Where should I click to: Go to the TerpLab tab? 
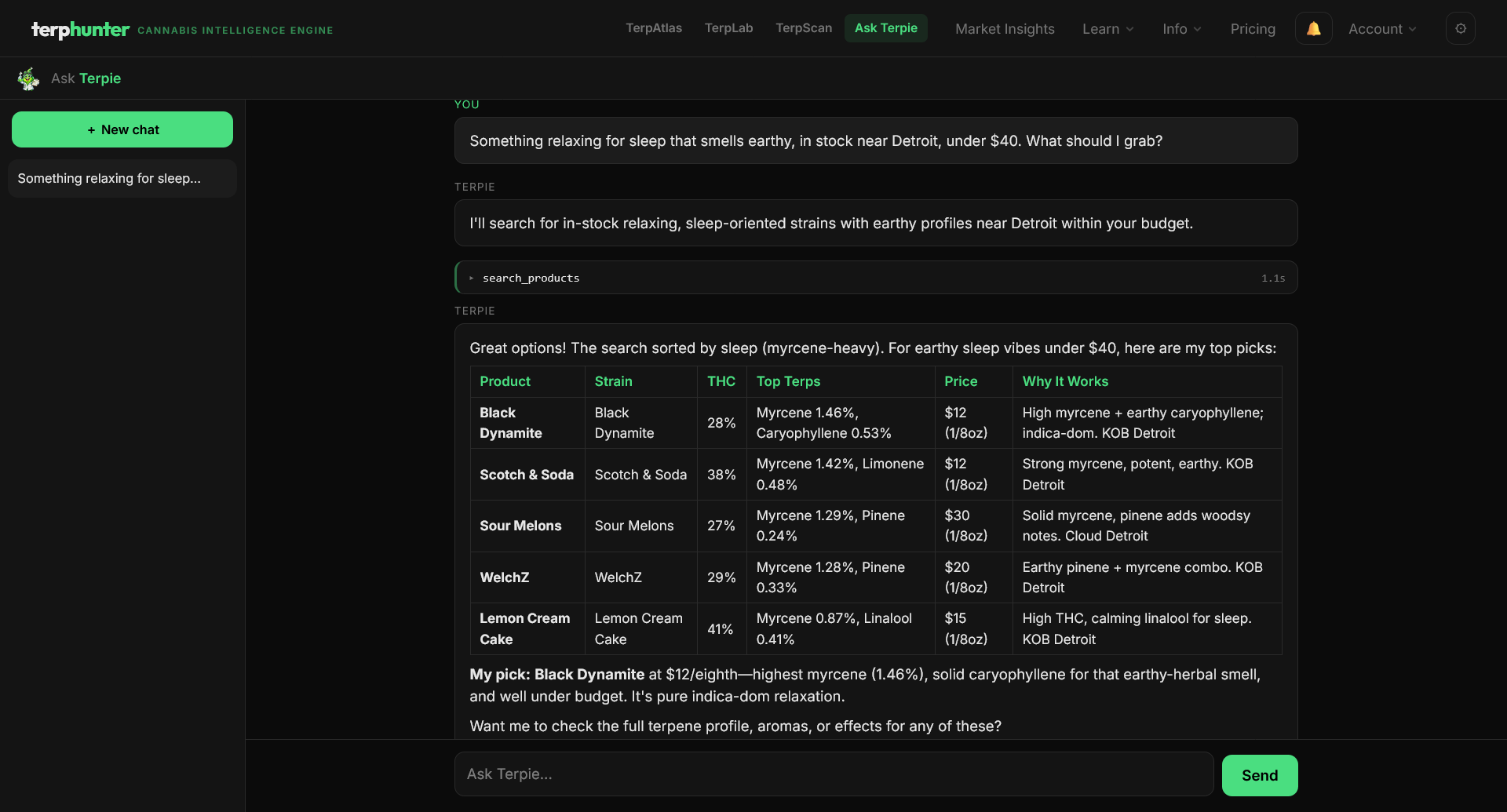pyautogui.click(x=728, y=28)
